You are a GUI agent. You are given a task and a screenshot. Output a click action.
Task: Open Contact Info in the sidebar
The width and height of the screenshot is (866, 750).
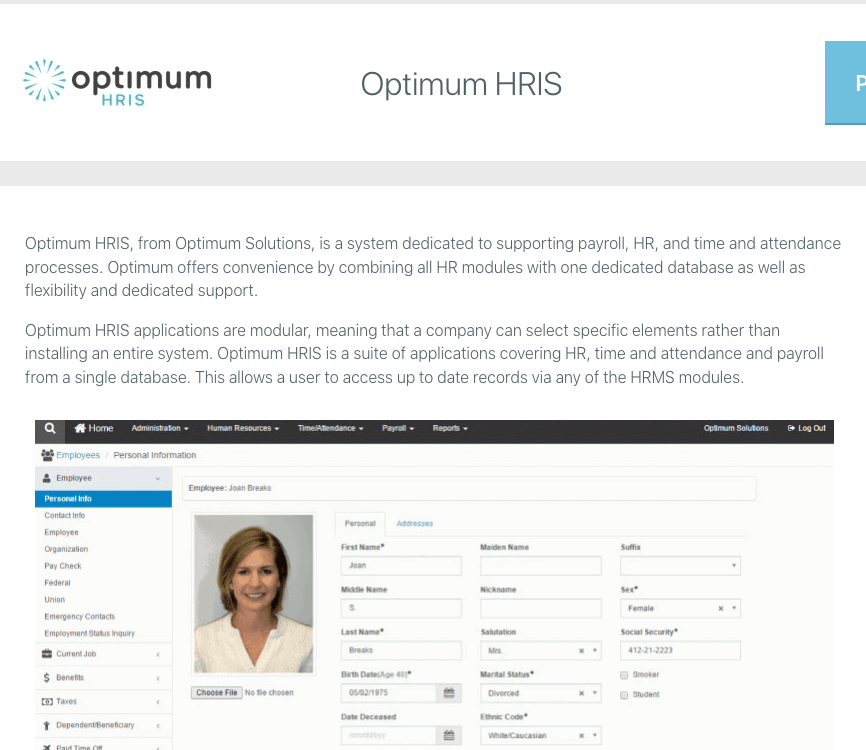coord(65,515)
